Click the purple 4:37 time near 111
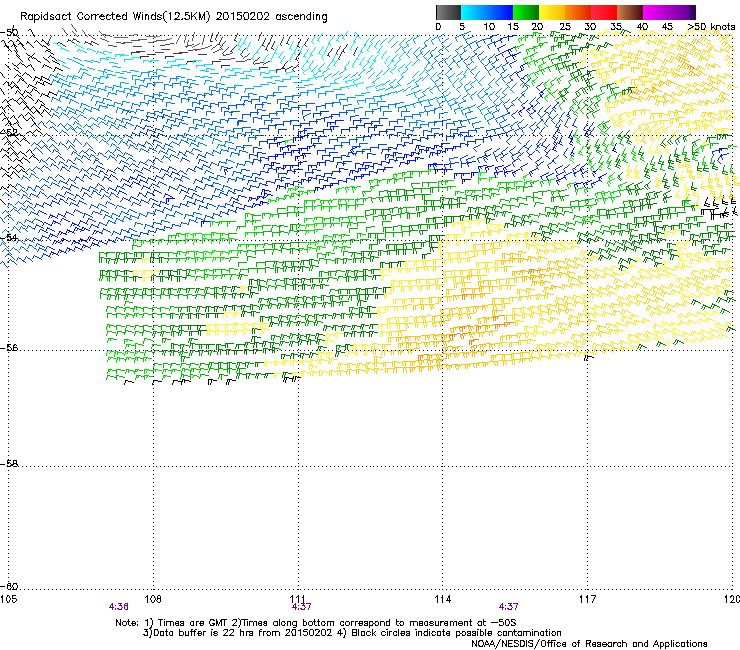 pos(301,607)
